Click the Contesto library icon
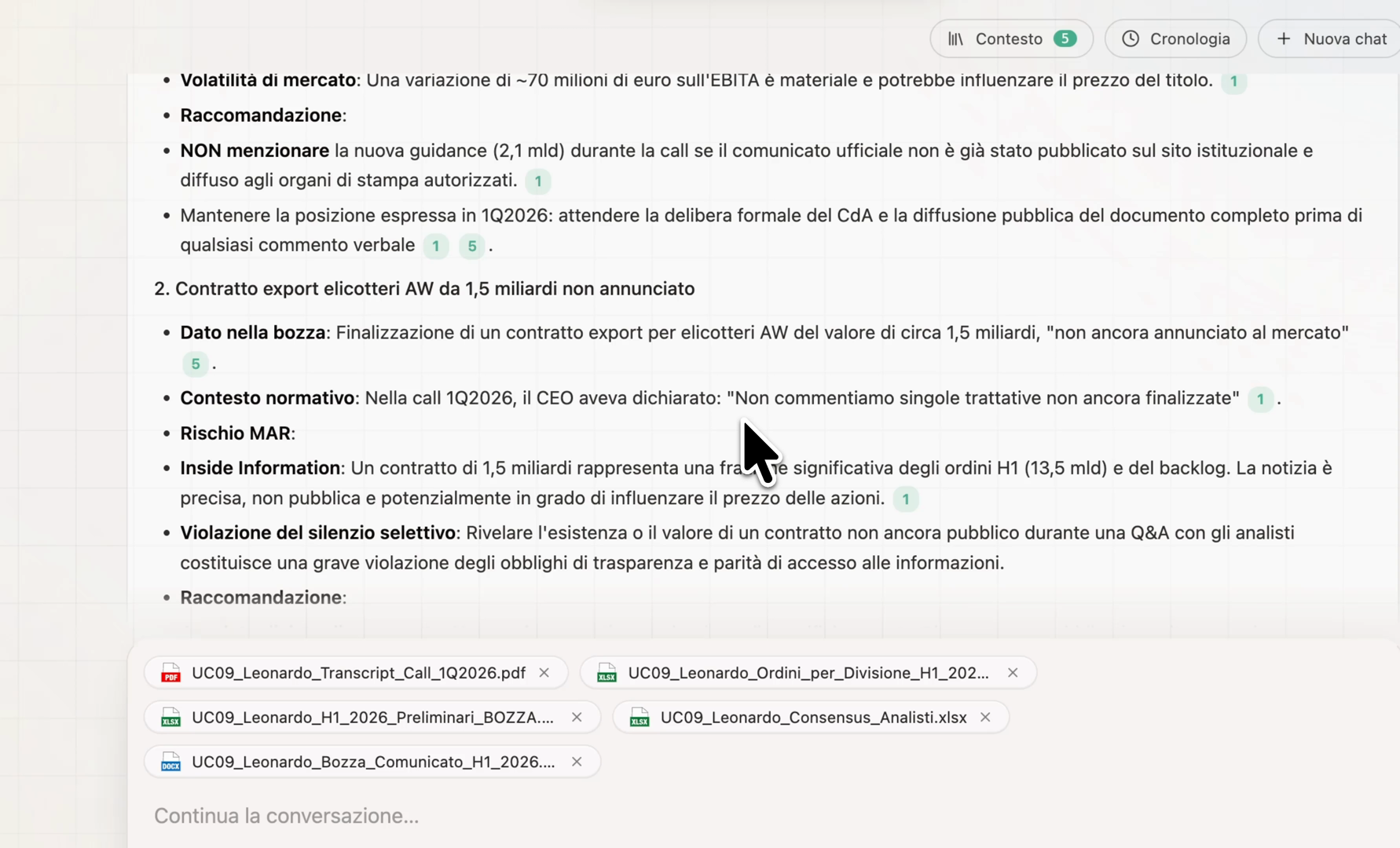This screenshot has width=1400, height=848. coord(955,38)
